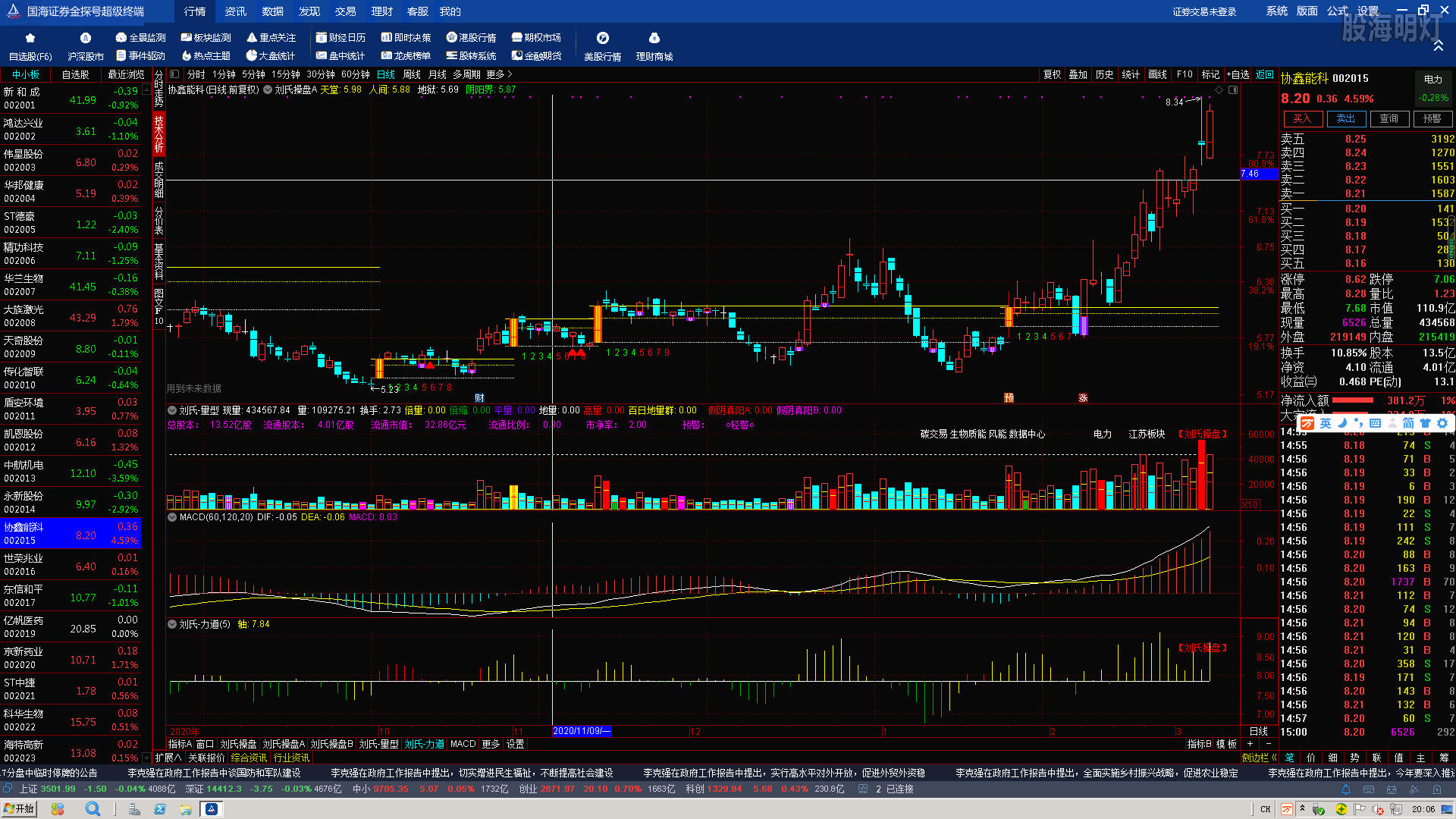The width and height of the screenshot is (1456, 819).
Task: Open 重点关注 key focus
Action: [x=271, y=37]
